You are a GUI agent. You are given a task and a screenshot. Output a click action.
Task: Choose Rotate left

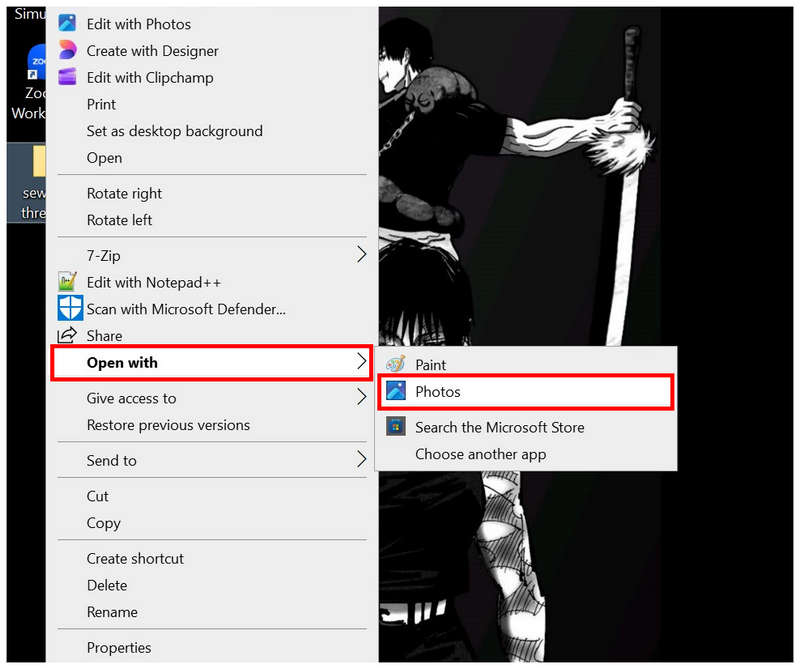pyautogui.click(x=212, y=220)
